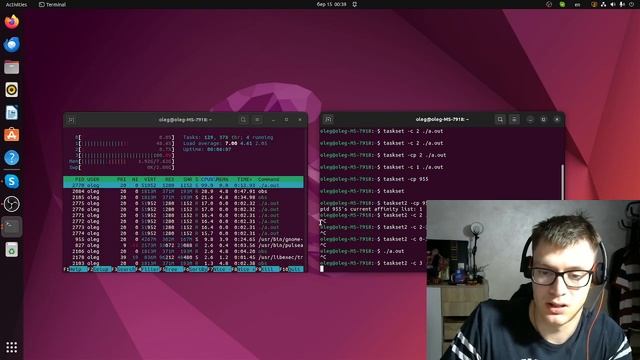The width and height of the screenshot is (640, 360).
Task: Click F6 SortBy in the htop footer
Action: pos(197,269)
